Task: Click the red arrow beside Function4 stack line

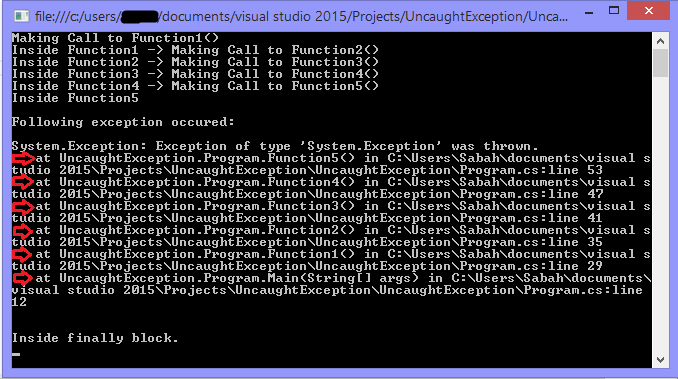Action: tap(23, 182)
